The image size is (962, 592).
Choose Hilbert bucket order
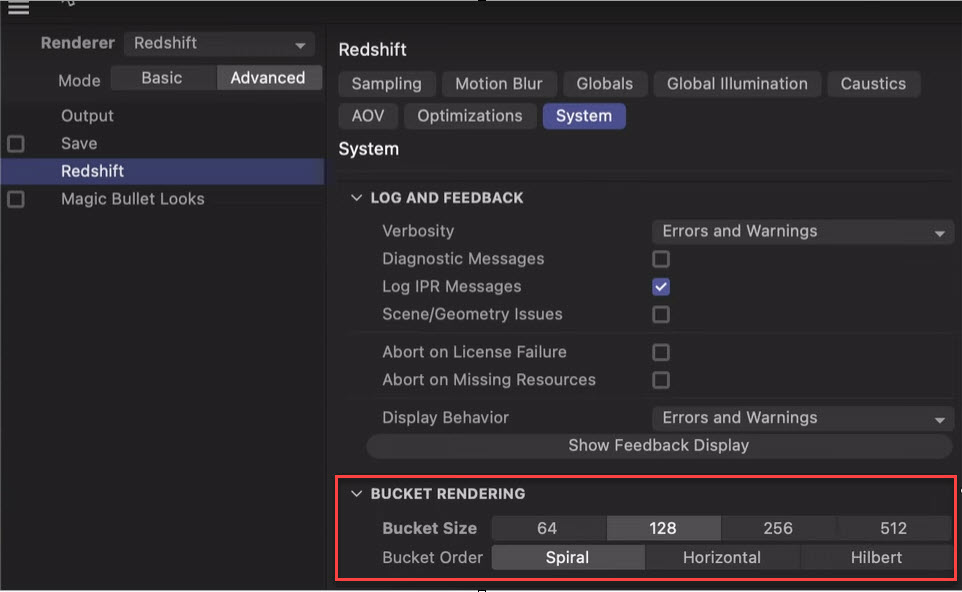(876, 558)
